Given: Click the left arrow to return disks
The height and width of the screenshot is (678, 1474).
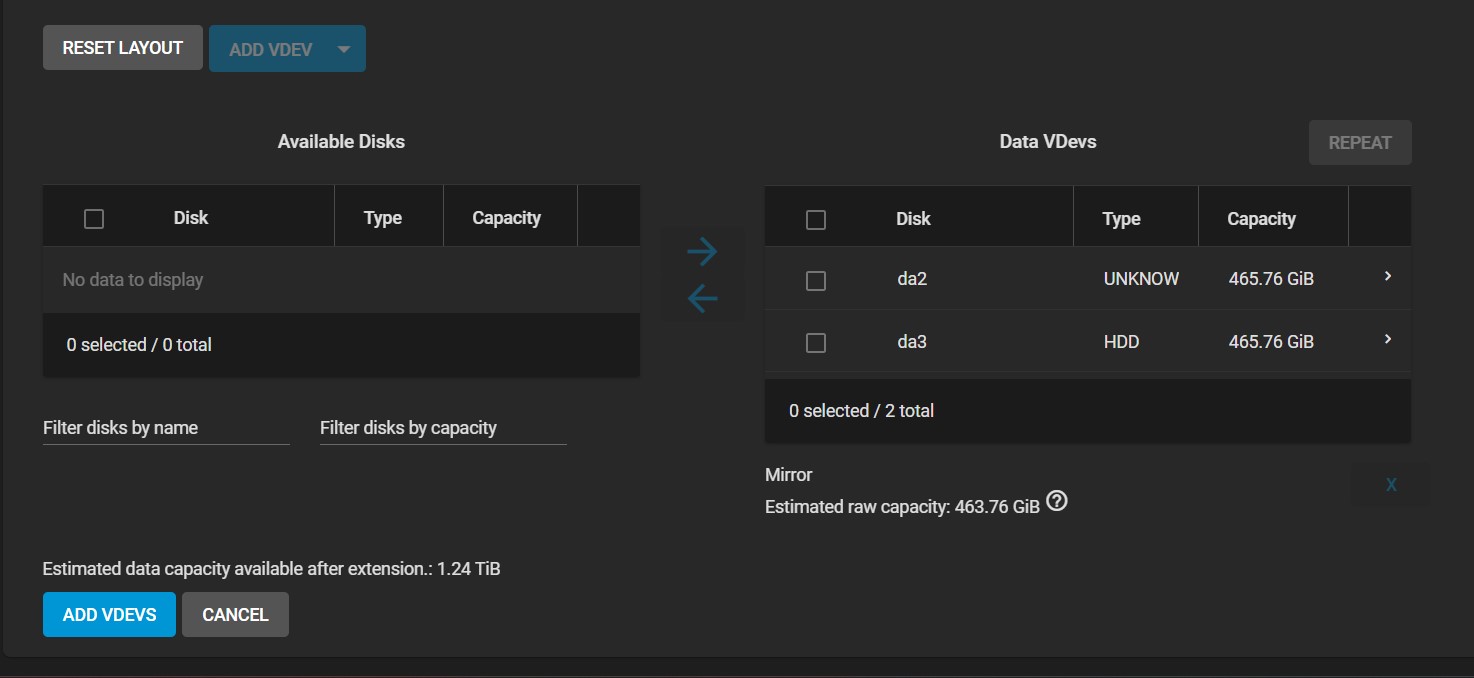Looking at the screenshot, I should click(x=702, y=298).
